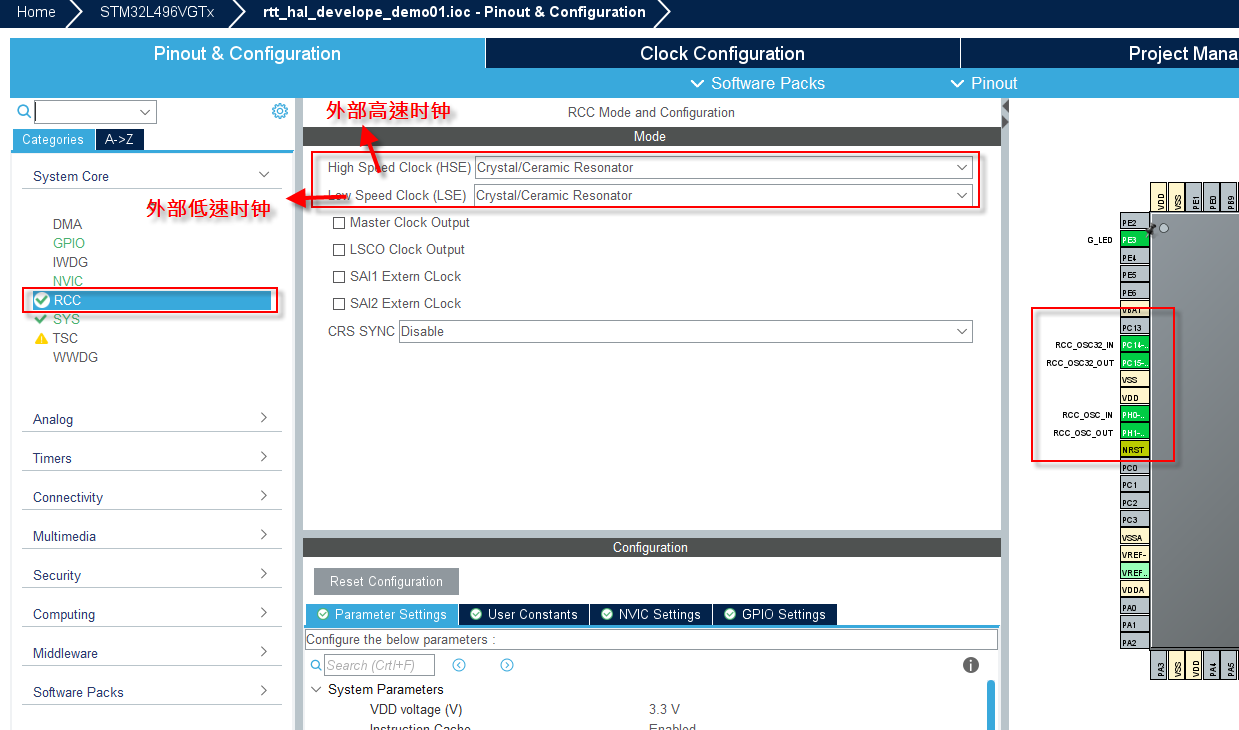This screenshot has height=730, width=1239.
Task: Enable SAI2 Extern Clock checkbox
Action: click(339, 304)
